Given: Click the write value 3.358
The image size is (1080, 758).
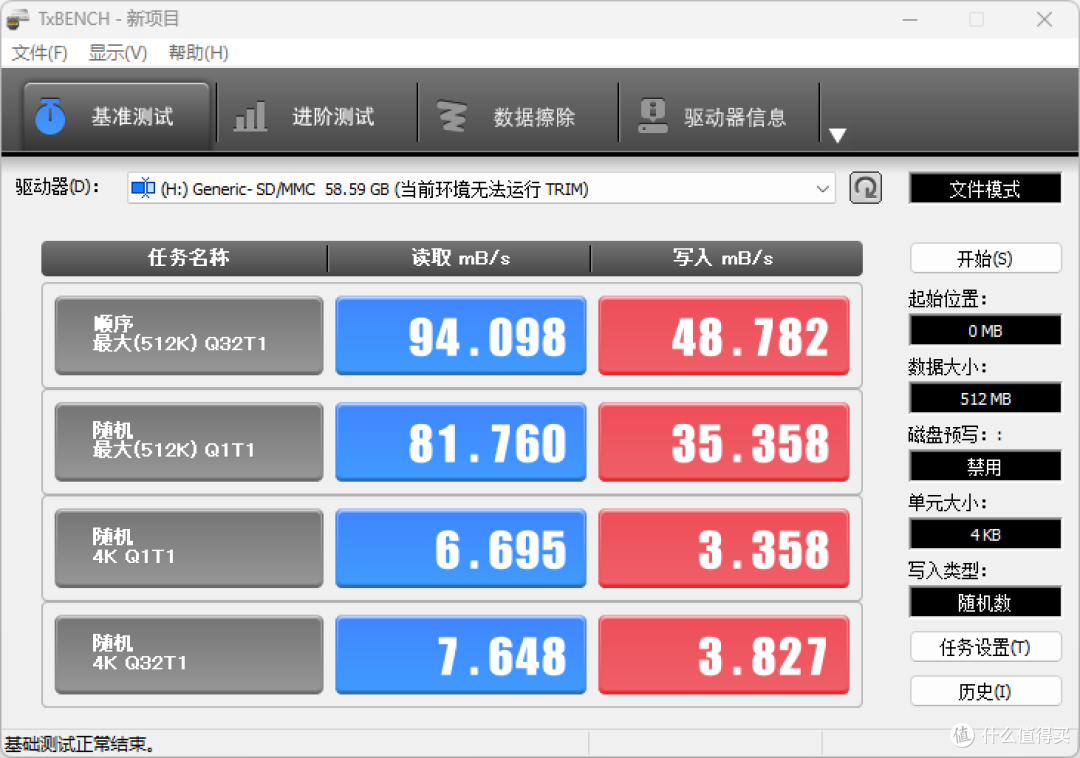Looking at the screenshot, I should pyautogui.click(x=724, y=548).
